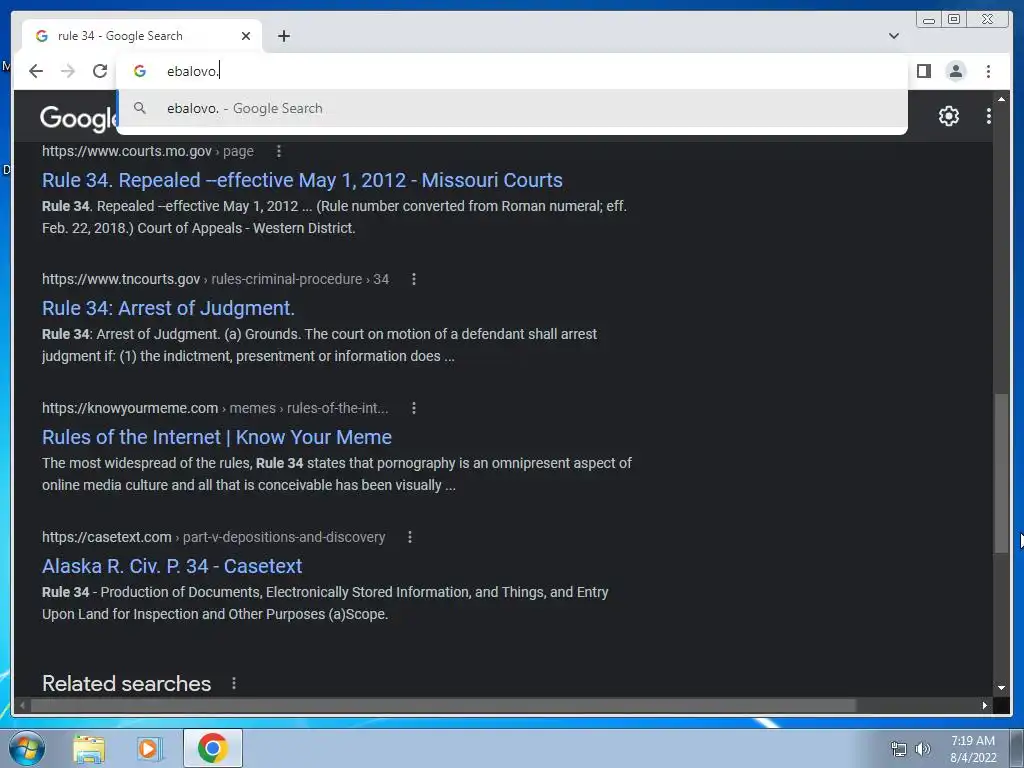The image size is (1024, 768).
Task: Click the vertical scrollbar down arrow
Action: [1001, 688]
